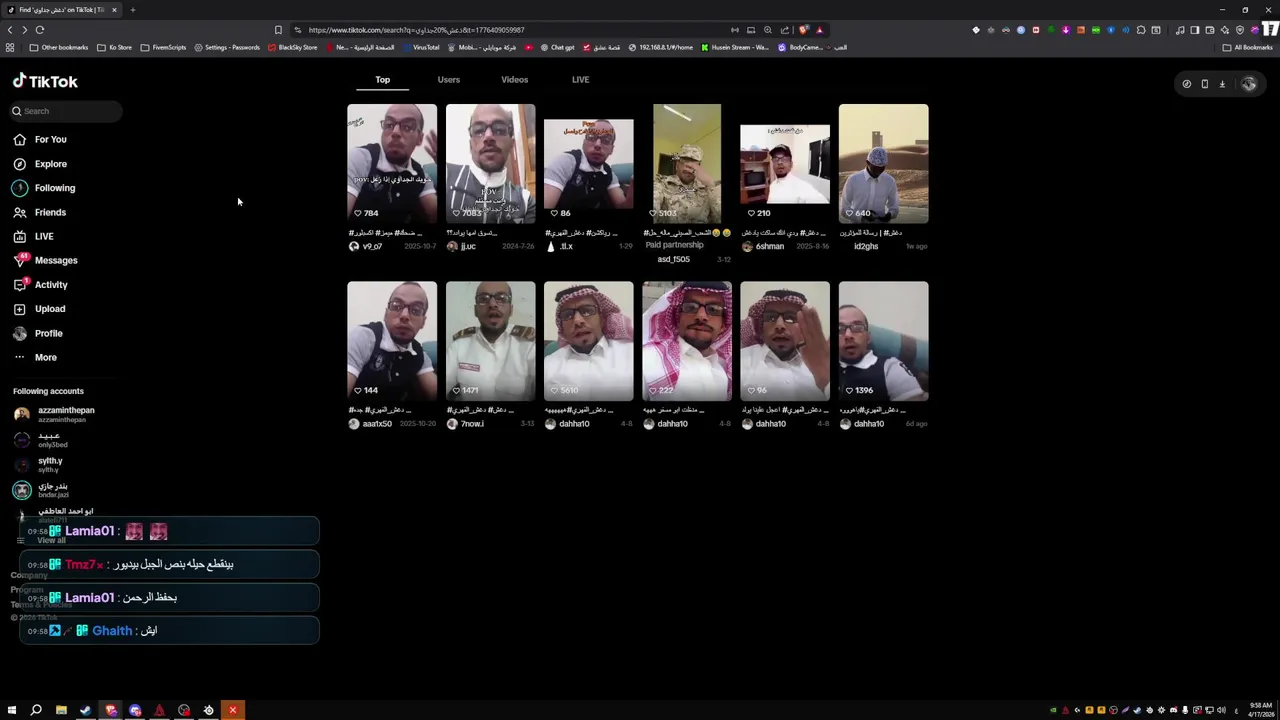Open video thumbnail with 5103 likes
1280x720 pixels.
(687, 163)
